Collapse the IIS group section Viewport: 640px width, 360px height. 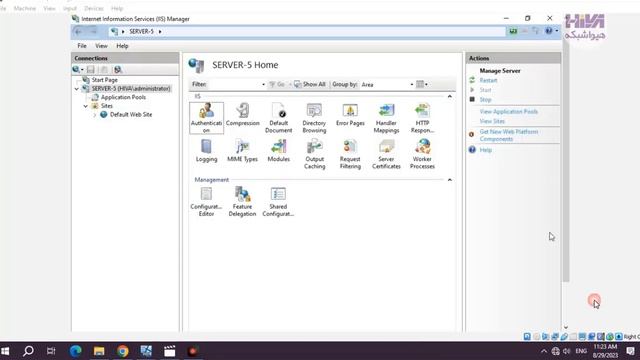[449, 96]
